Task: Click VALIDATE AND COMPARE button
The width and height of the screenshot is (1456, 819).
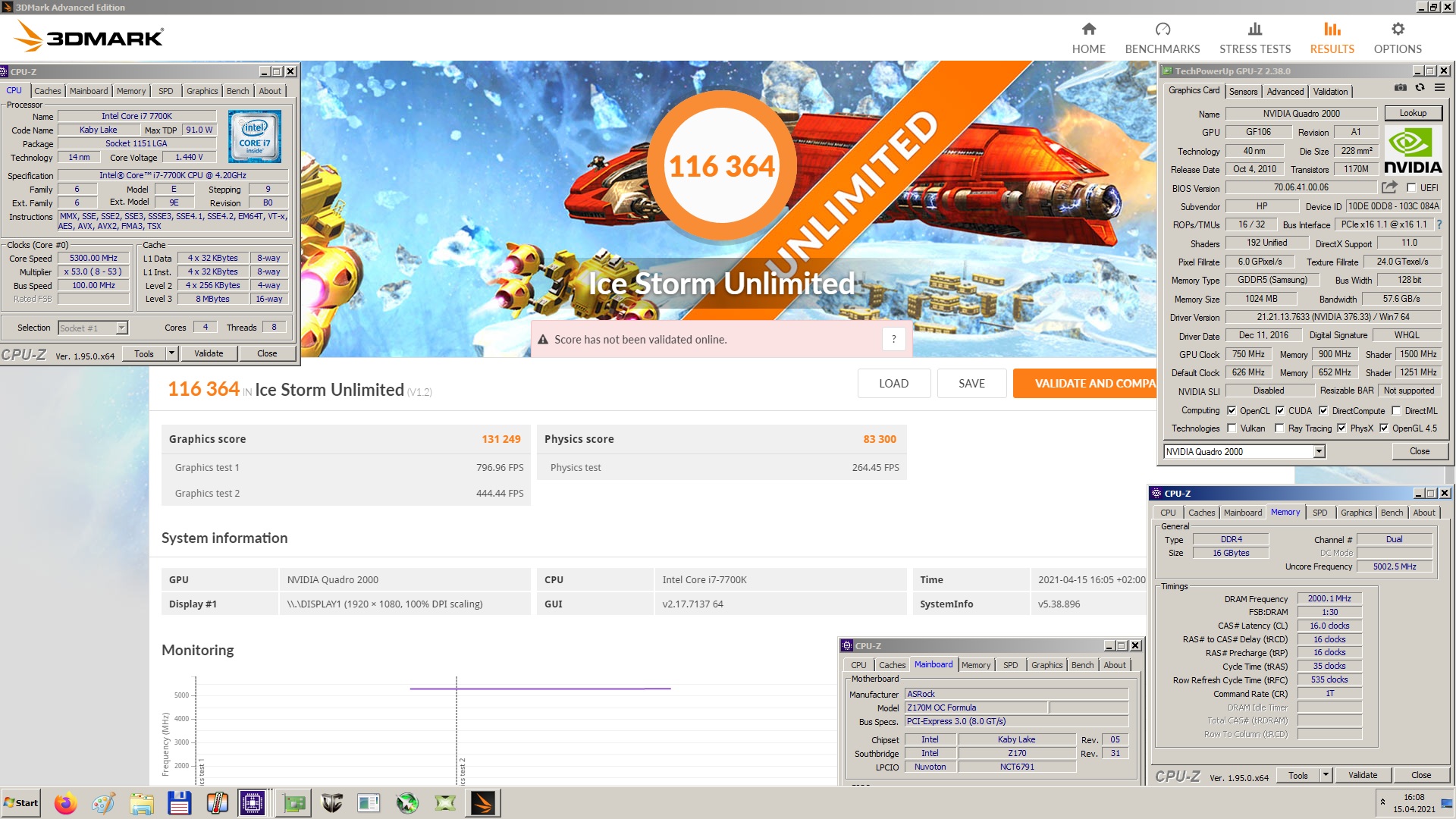Action: pos(1084,383)
